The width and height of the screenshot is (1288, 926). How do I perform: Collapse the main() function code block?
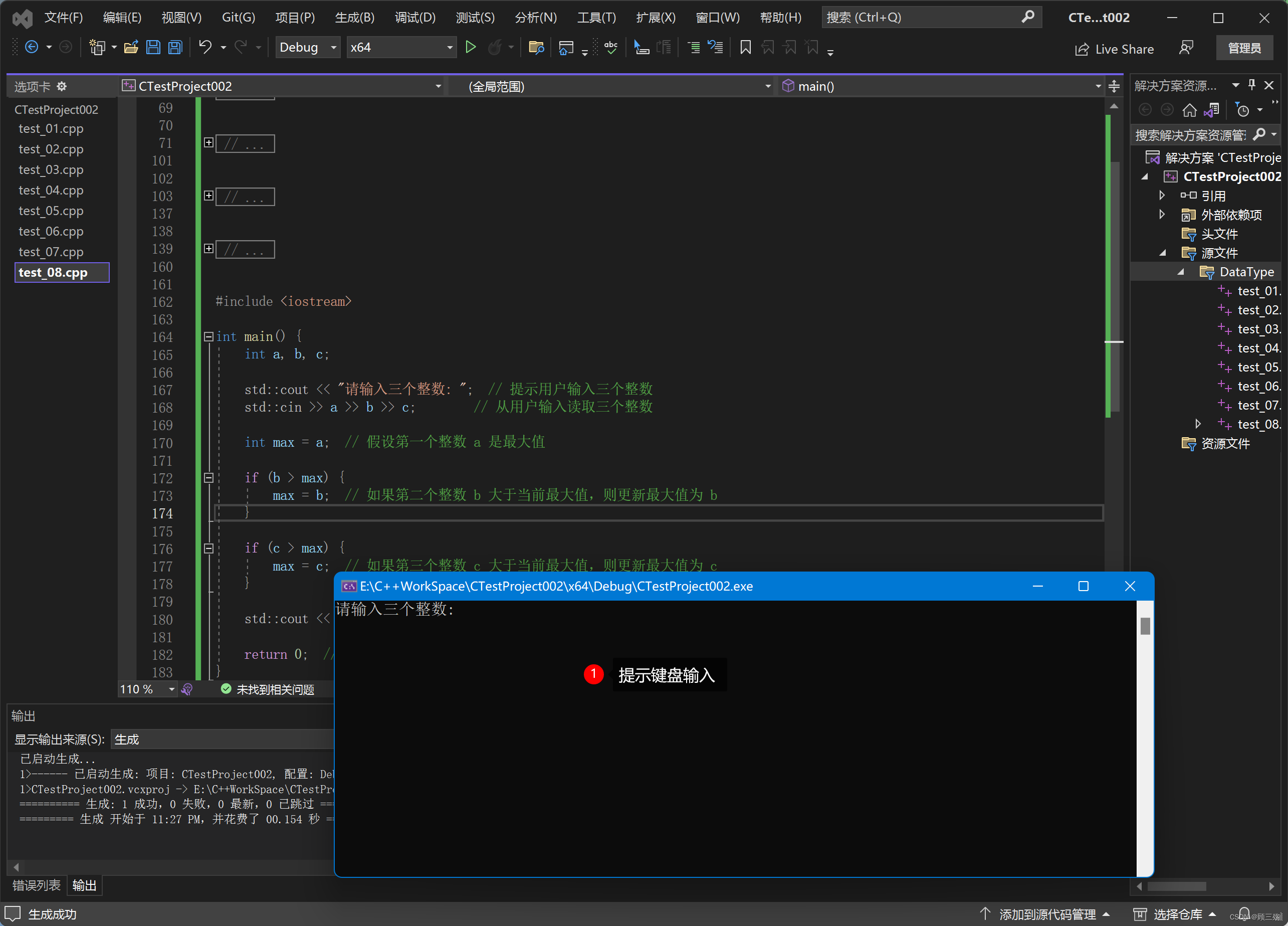click(x=208, y=337)
